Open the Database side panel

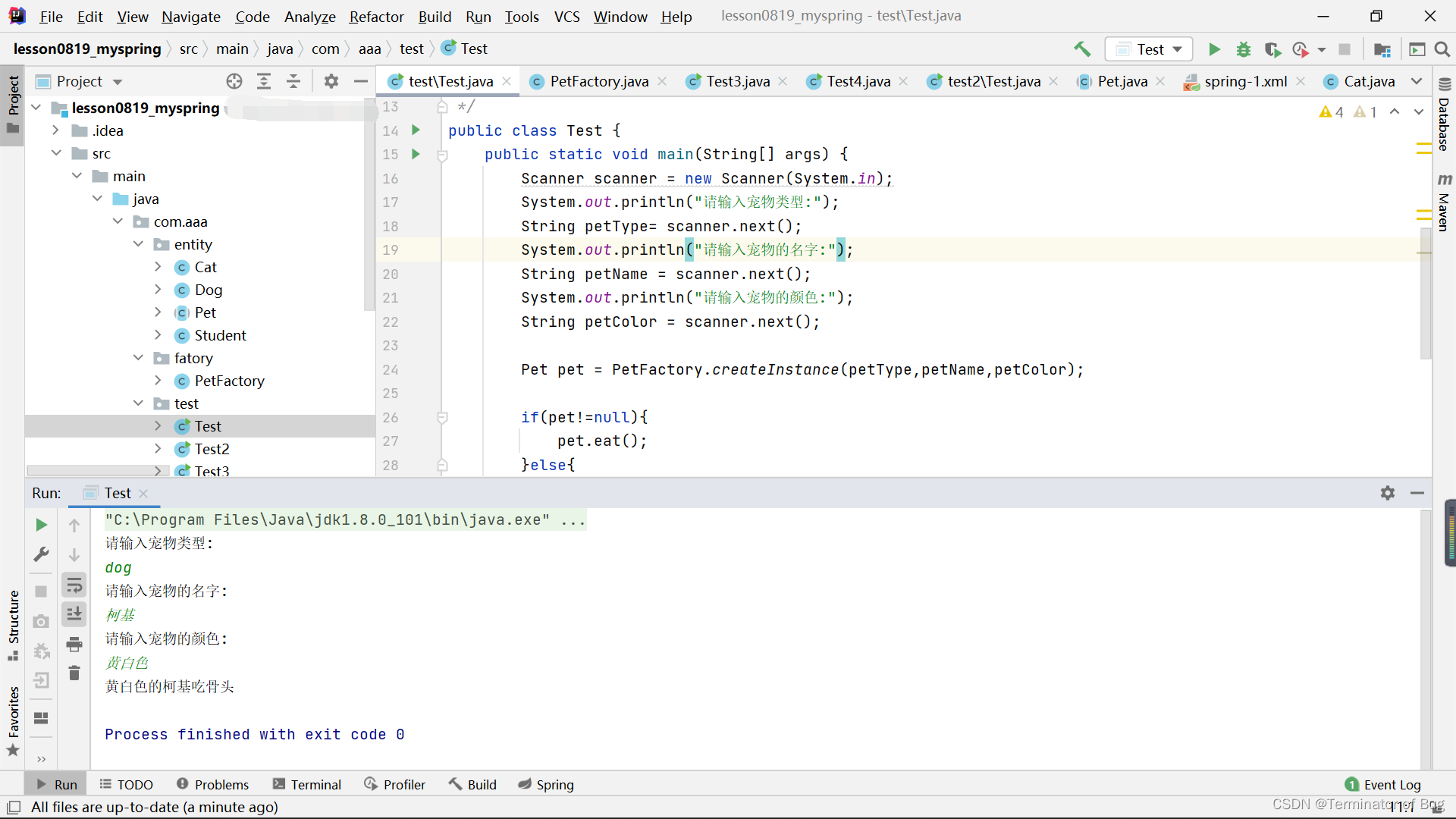(x=1444, y=115)
